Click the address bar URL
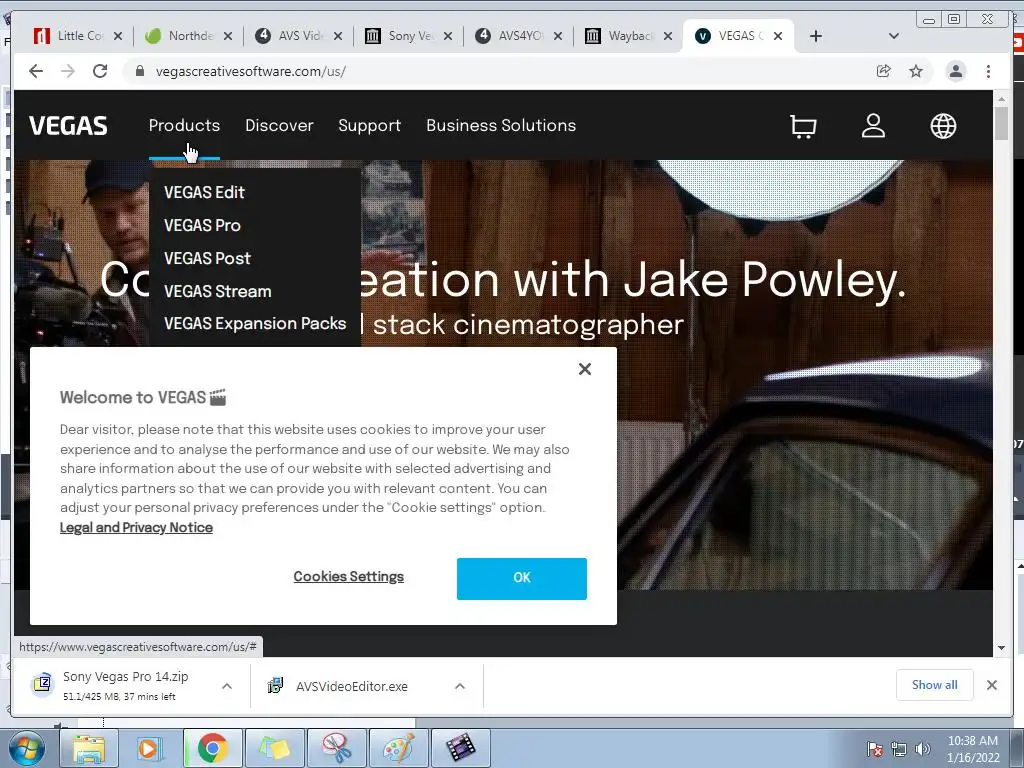 click(251, 71)
